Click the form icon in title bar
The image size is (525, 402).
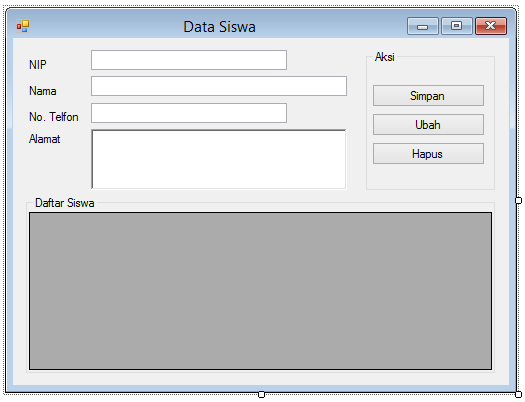point(23,26)
